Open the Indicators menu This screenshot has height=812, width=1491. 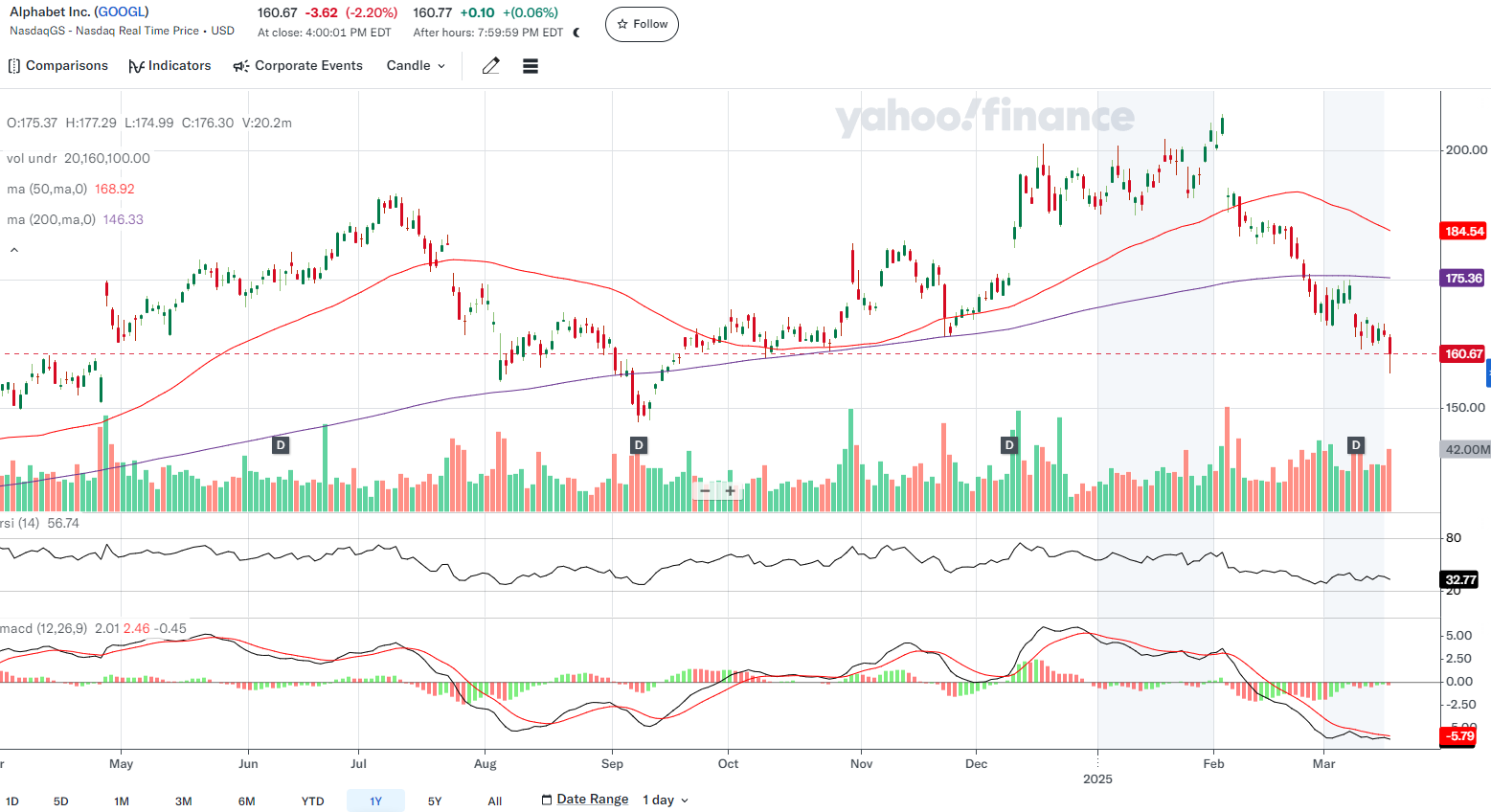pyautogui.click(x=169, y=66)
